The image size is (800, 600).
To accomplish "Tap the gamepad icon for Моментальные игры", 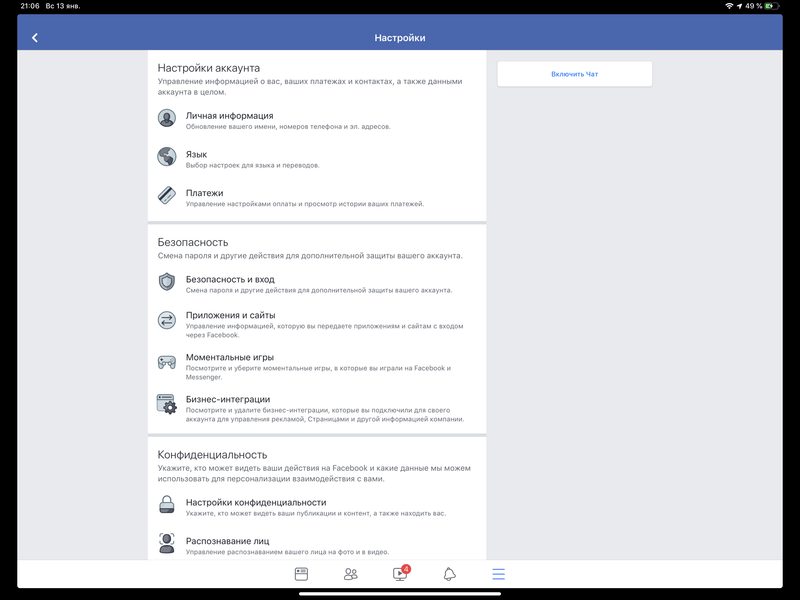I will [167, 362].
